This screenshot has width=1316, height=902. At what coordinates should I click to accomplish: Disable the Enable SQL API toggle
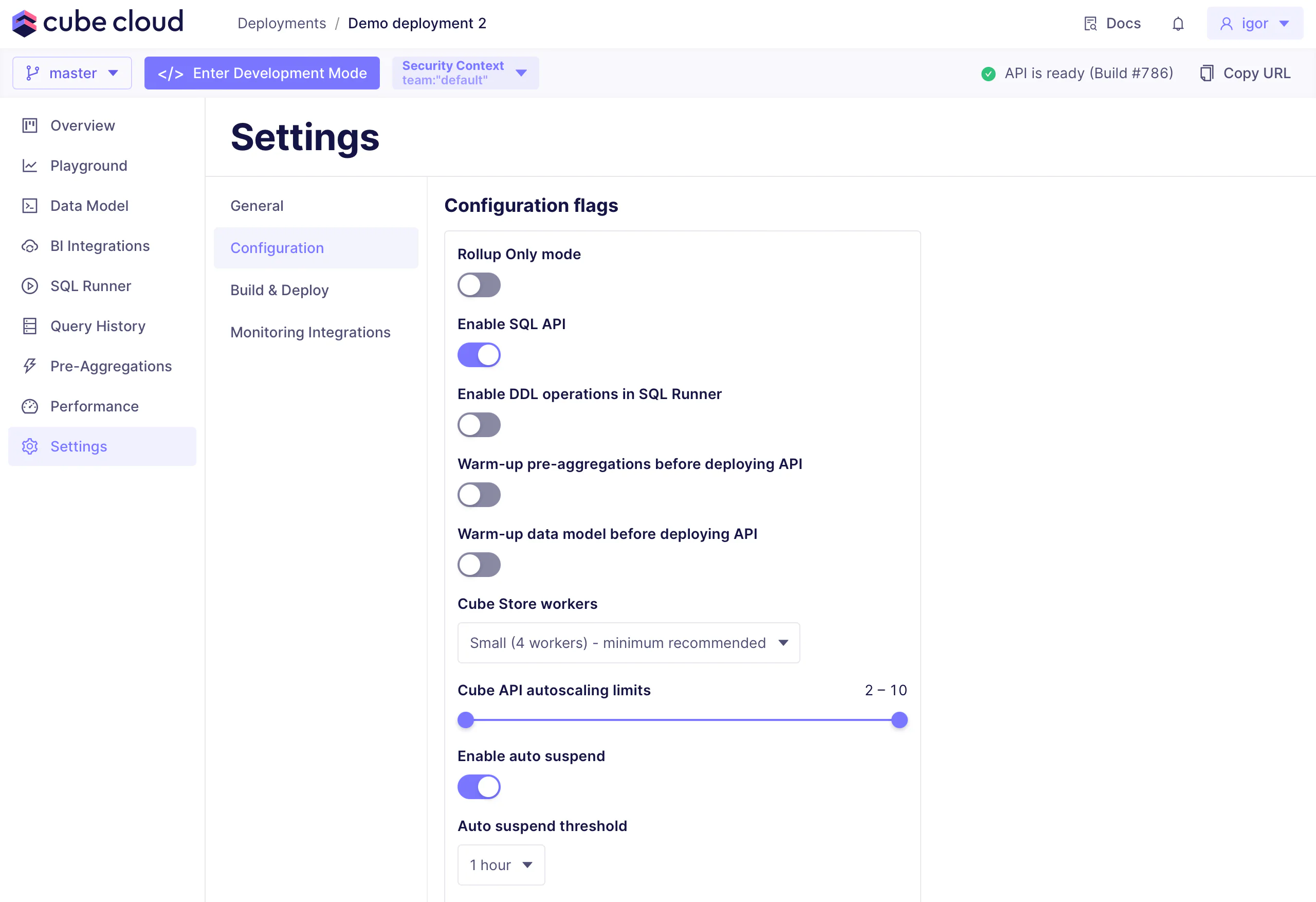479,355
